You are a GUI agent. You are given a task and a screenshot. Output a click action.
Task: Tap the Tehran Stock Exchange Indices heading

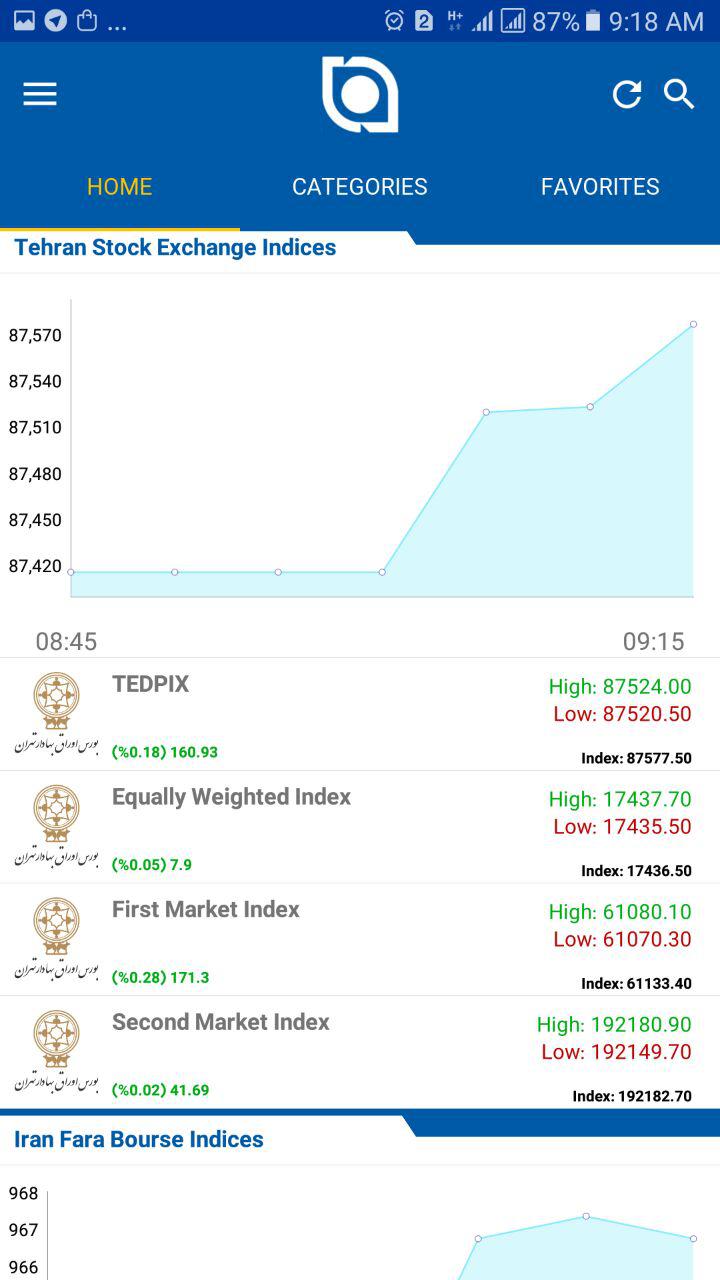[x=175, y=248]
